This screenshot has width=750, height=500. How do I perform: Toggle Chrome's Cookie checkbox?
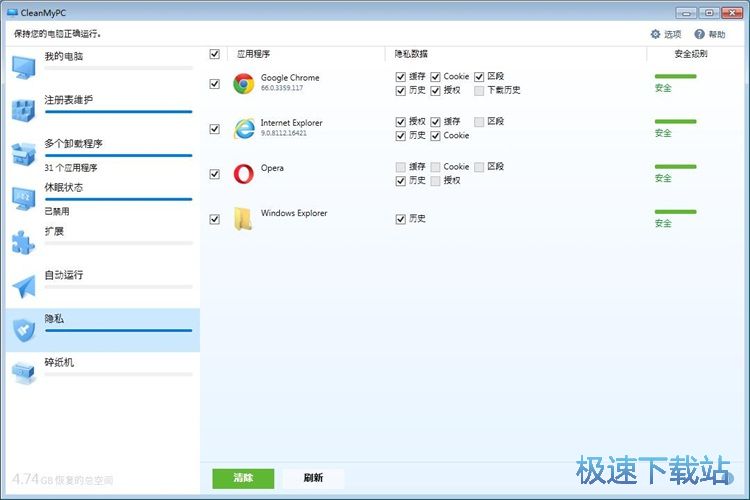click(x=435, y=77)
